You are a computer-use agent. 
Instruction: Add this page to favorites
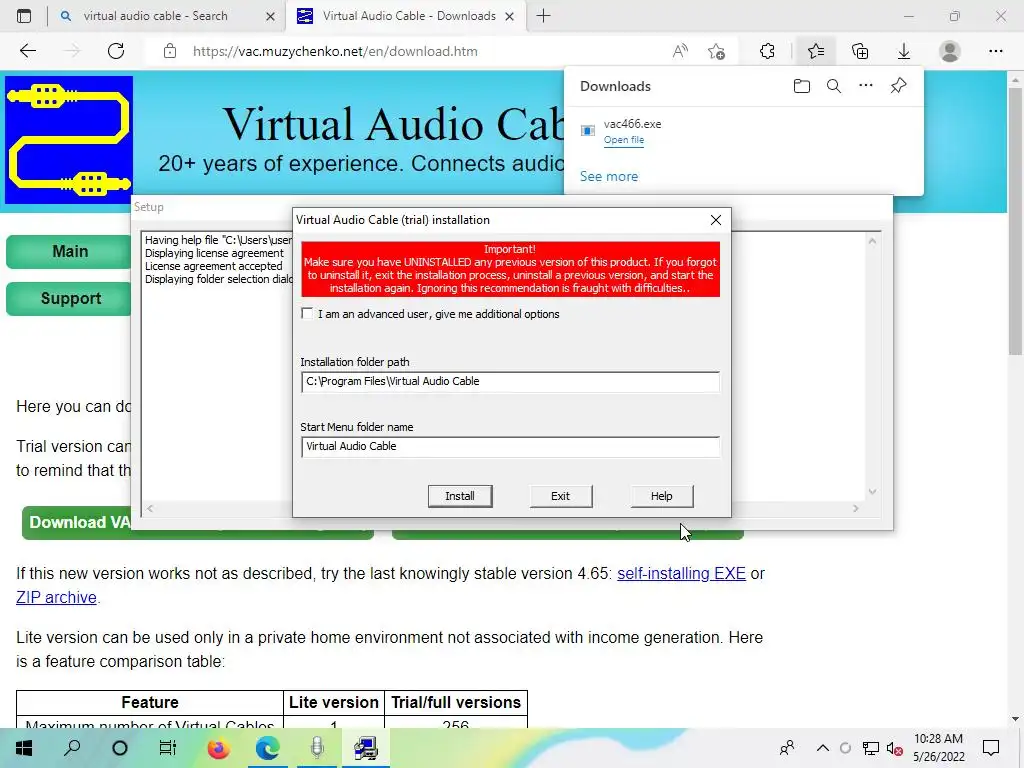[716, 51]
